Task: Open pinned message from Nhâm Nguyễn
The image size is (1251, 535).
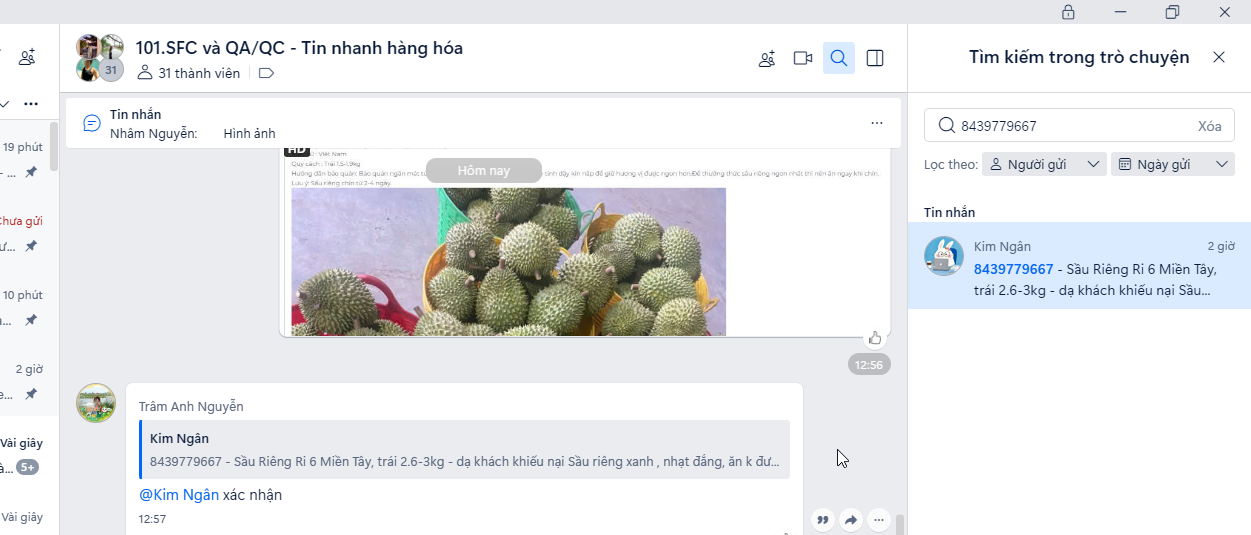Action: [483, 123]
